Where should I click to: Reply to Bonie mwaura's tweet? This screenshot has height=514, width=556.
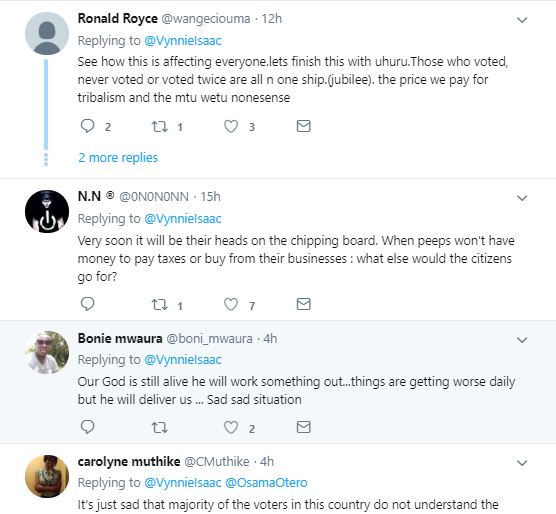(x=87, y=427)
